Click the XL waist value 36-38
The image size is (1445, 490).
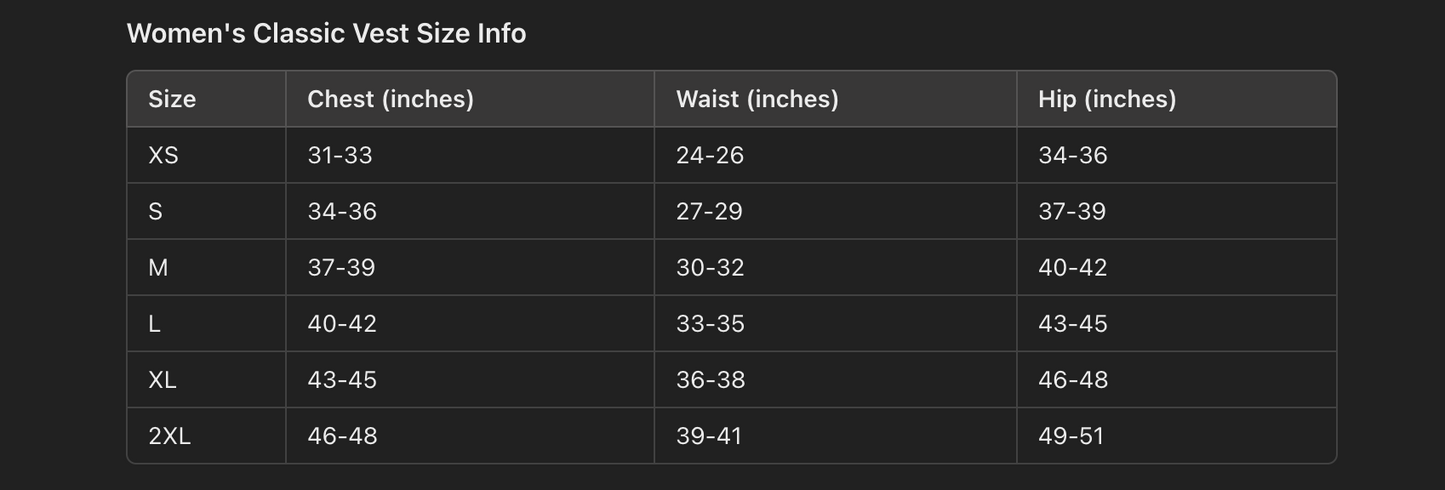[x=710, y=379]
